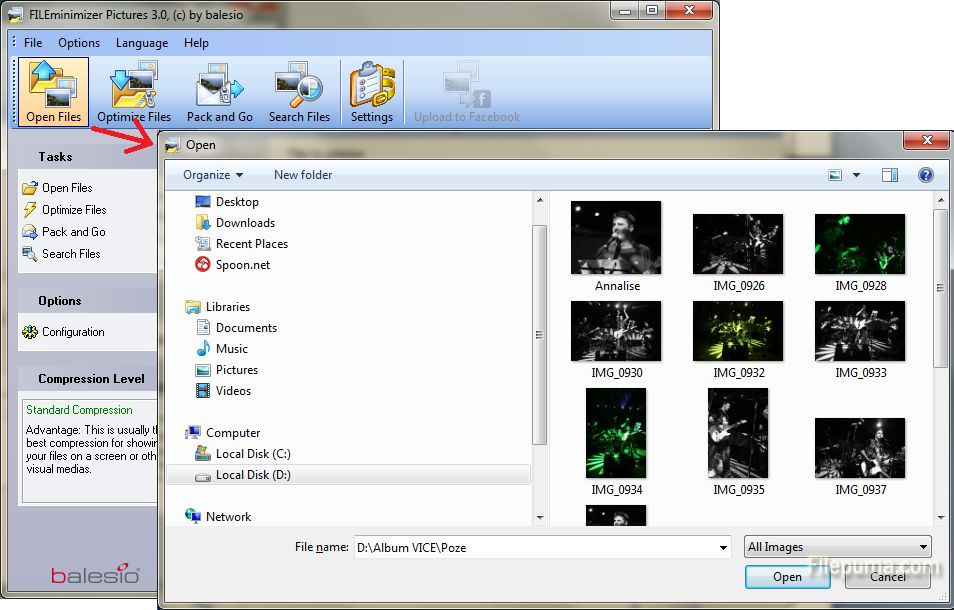Click the New folder button
The image size is (954, 610).
[303, 175]
